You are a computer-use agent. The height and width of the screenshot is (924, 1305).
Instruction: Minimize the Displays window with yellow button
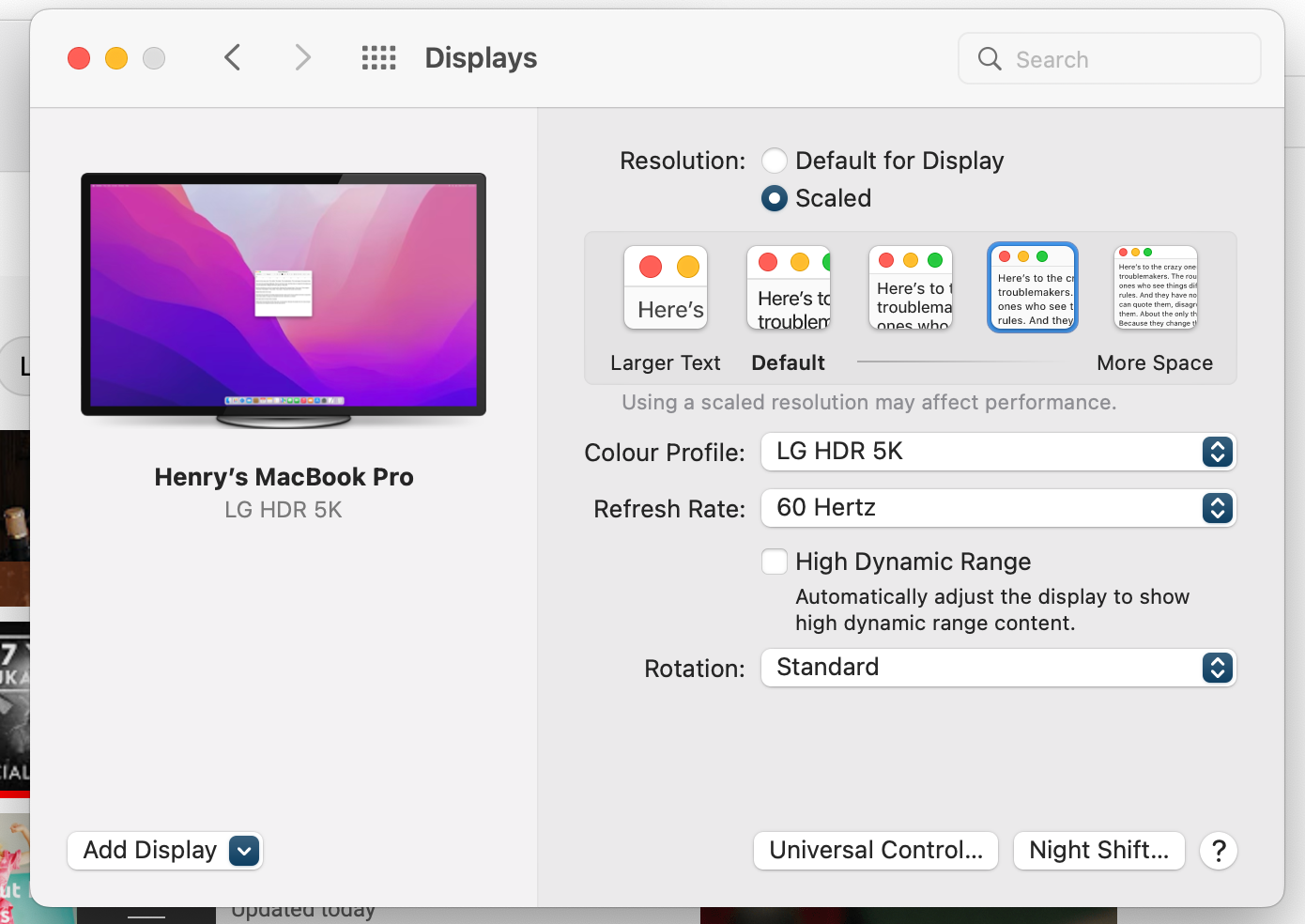(x=116, y=58)
